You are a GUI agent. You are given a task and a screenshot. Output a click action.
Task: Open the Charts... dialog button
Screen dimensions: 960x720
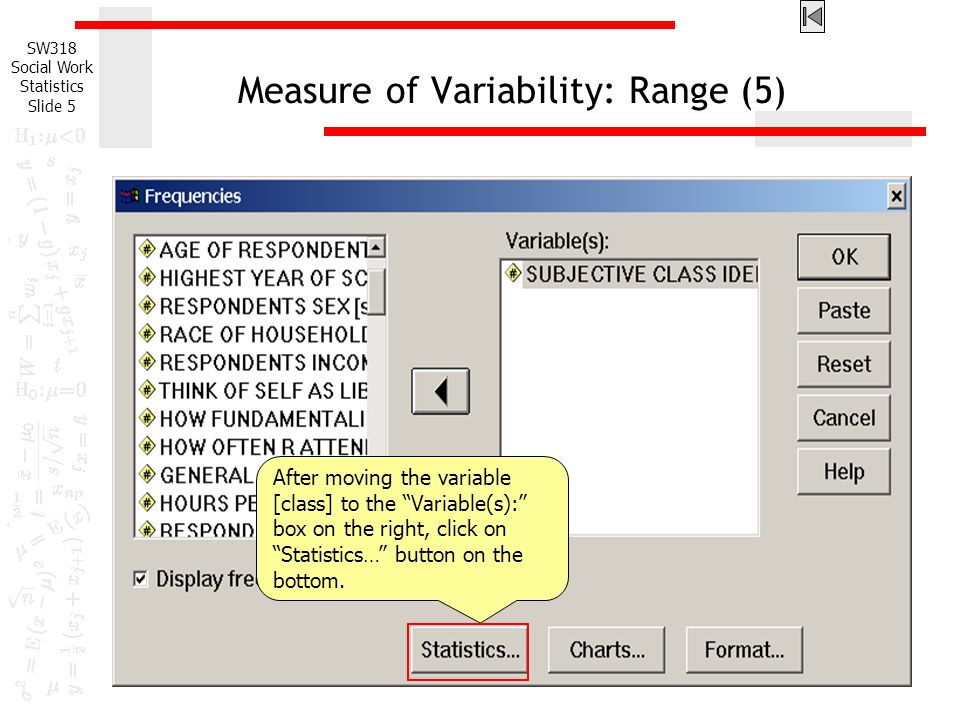coord(606,650)
